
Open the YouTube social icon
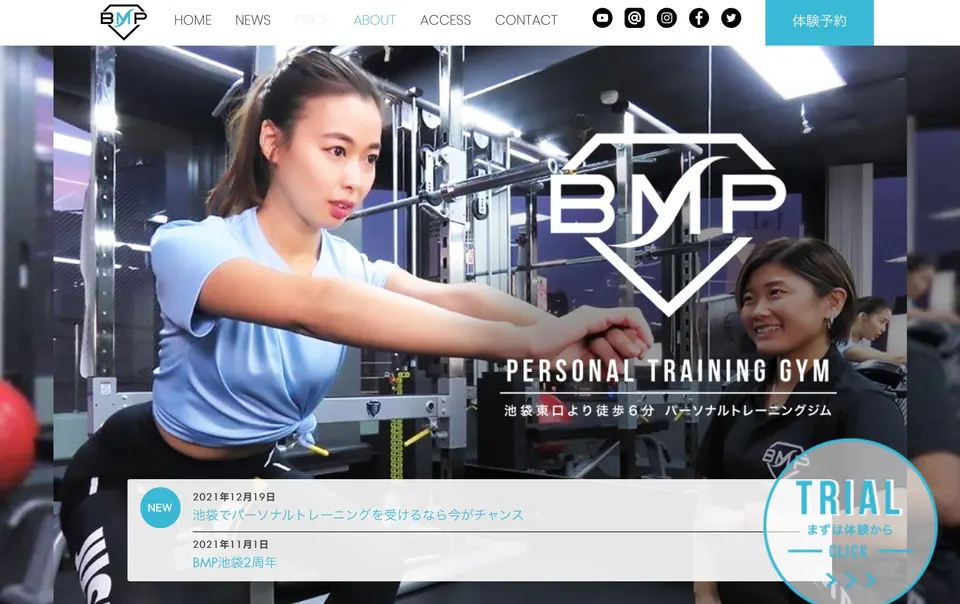(602, 18)
